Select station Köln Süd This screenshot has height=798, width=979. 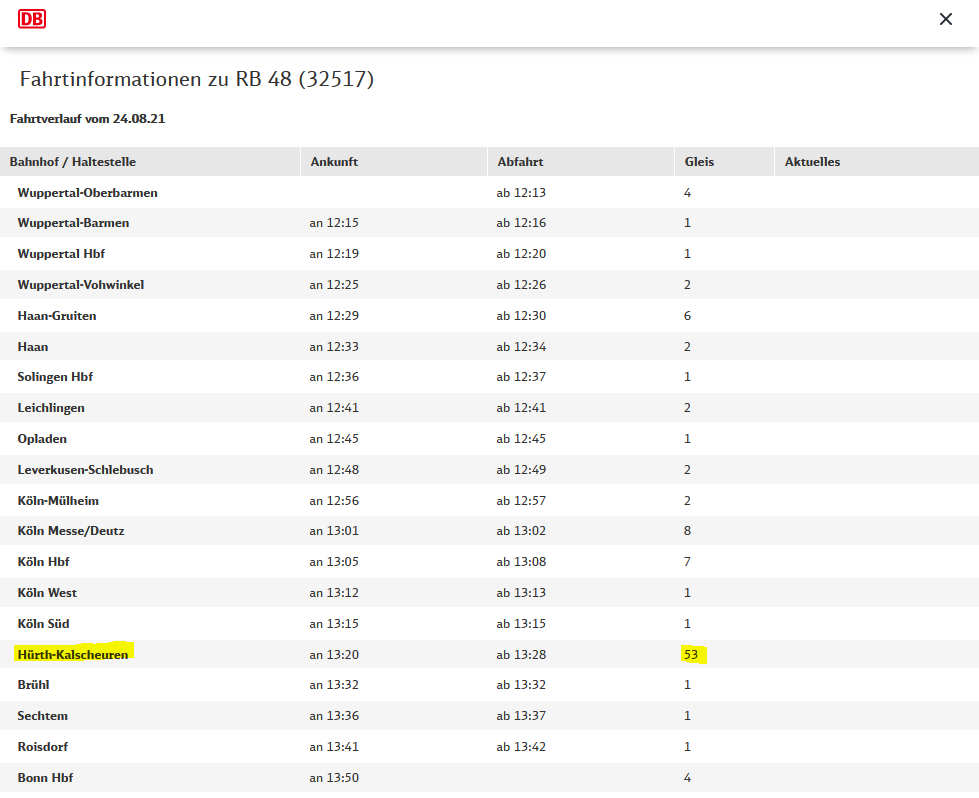tap(43, 624)
